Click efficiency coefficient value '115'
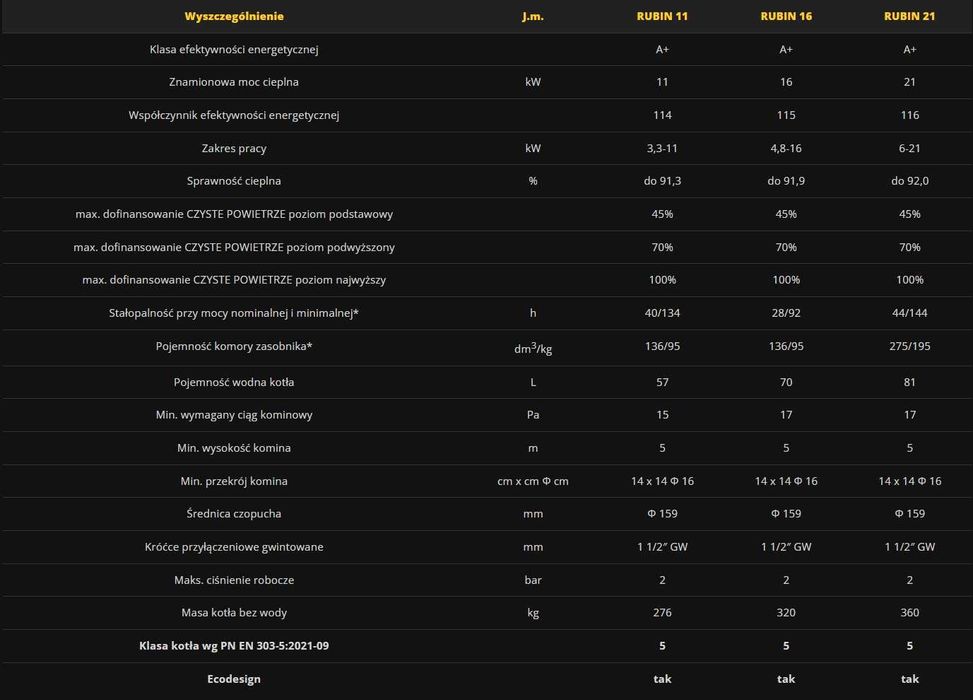 coord(786,115)
